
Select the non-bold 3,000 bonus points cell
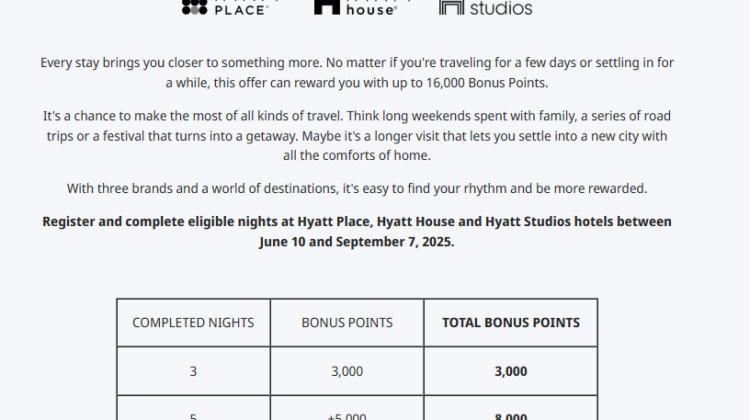[347, 371]
